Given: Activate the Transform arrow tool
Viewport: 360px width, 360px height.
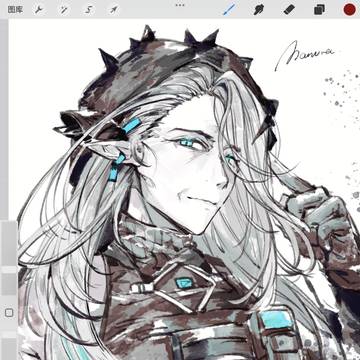Looking at the screenshot, I should pyautogui.click(x=113, y=10).
